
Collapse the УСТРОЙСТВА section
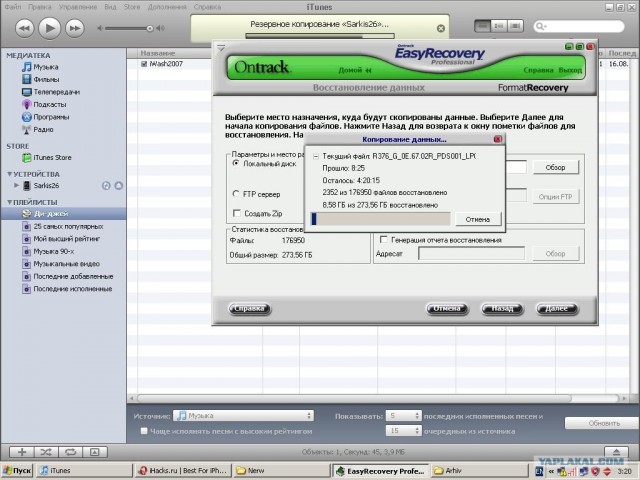(x=9, y=174)
